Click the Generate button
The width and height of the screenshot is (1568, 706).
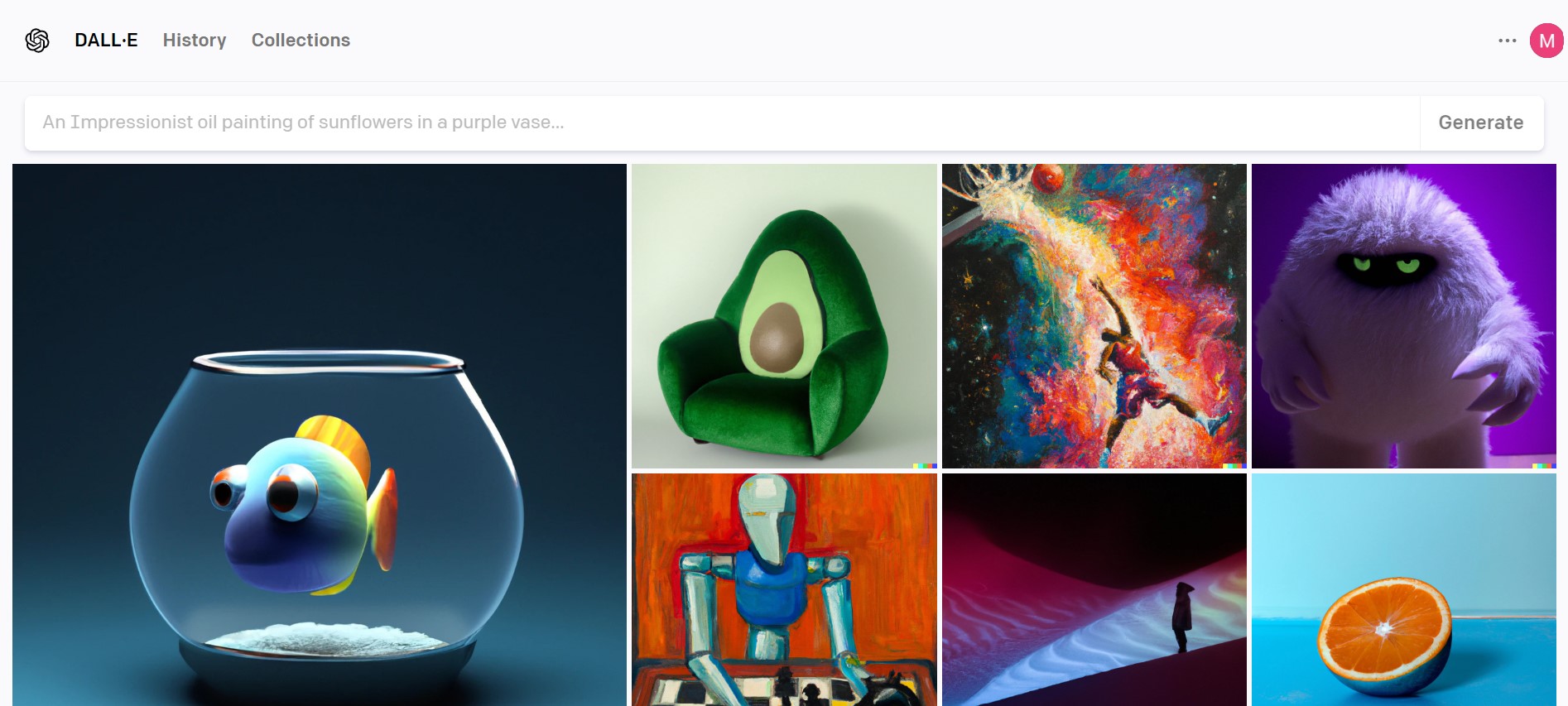pos(1481,122)
